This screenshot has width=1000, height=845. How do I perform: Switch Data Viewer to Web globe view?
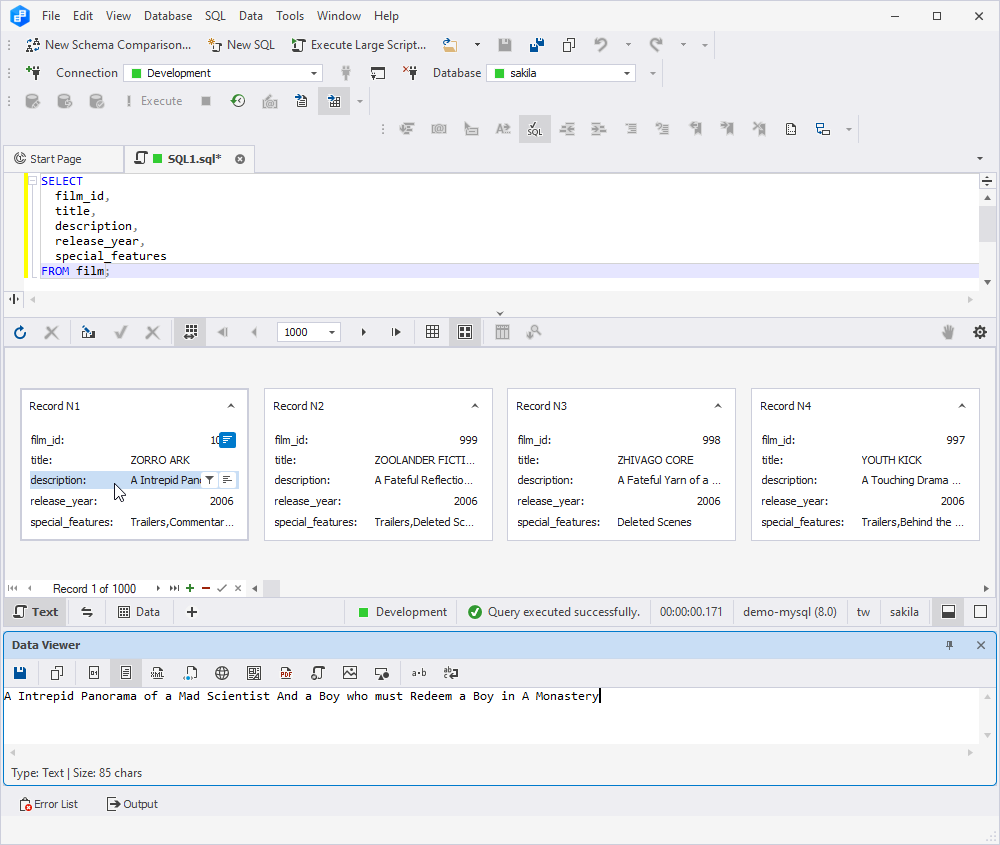[222, 673]
